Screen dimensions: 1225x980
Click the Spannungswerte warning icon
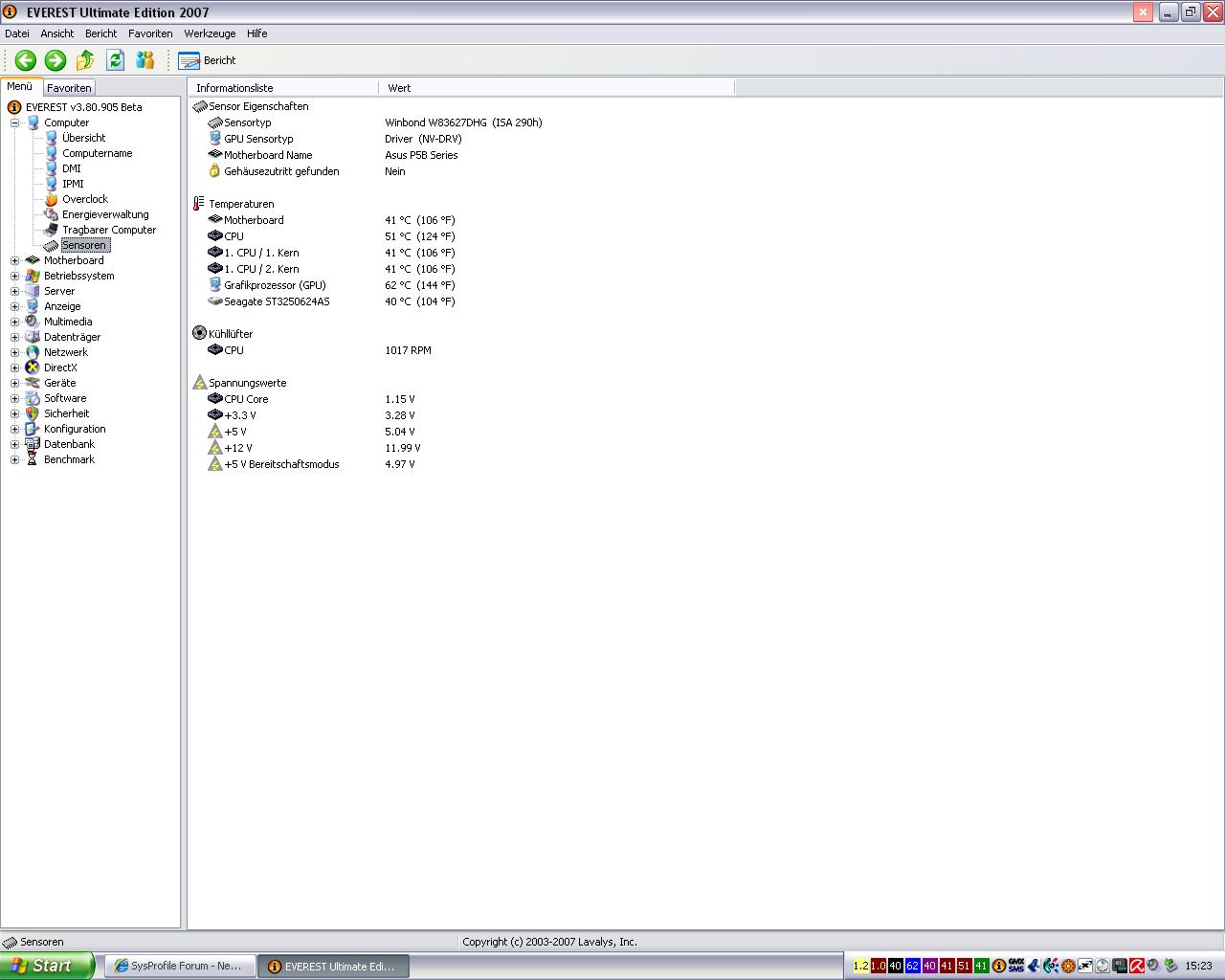199,383
